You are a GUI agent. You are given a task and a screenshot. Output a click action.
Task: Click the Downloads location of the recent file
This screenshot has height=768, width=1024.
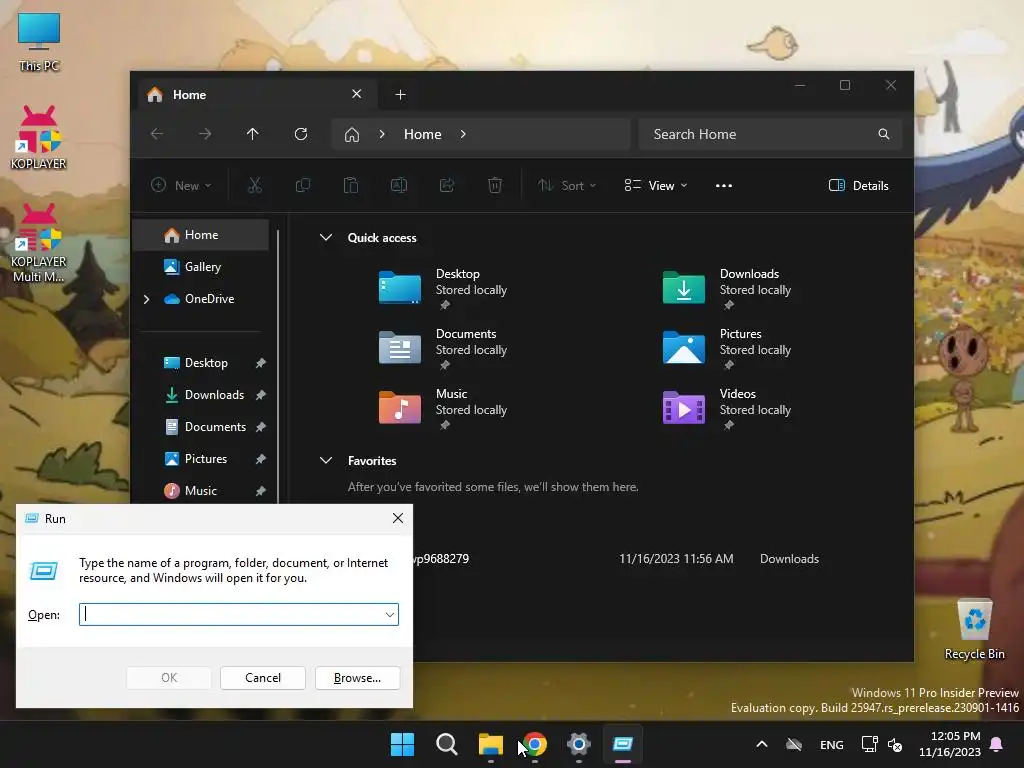click(789, 559)
